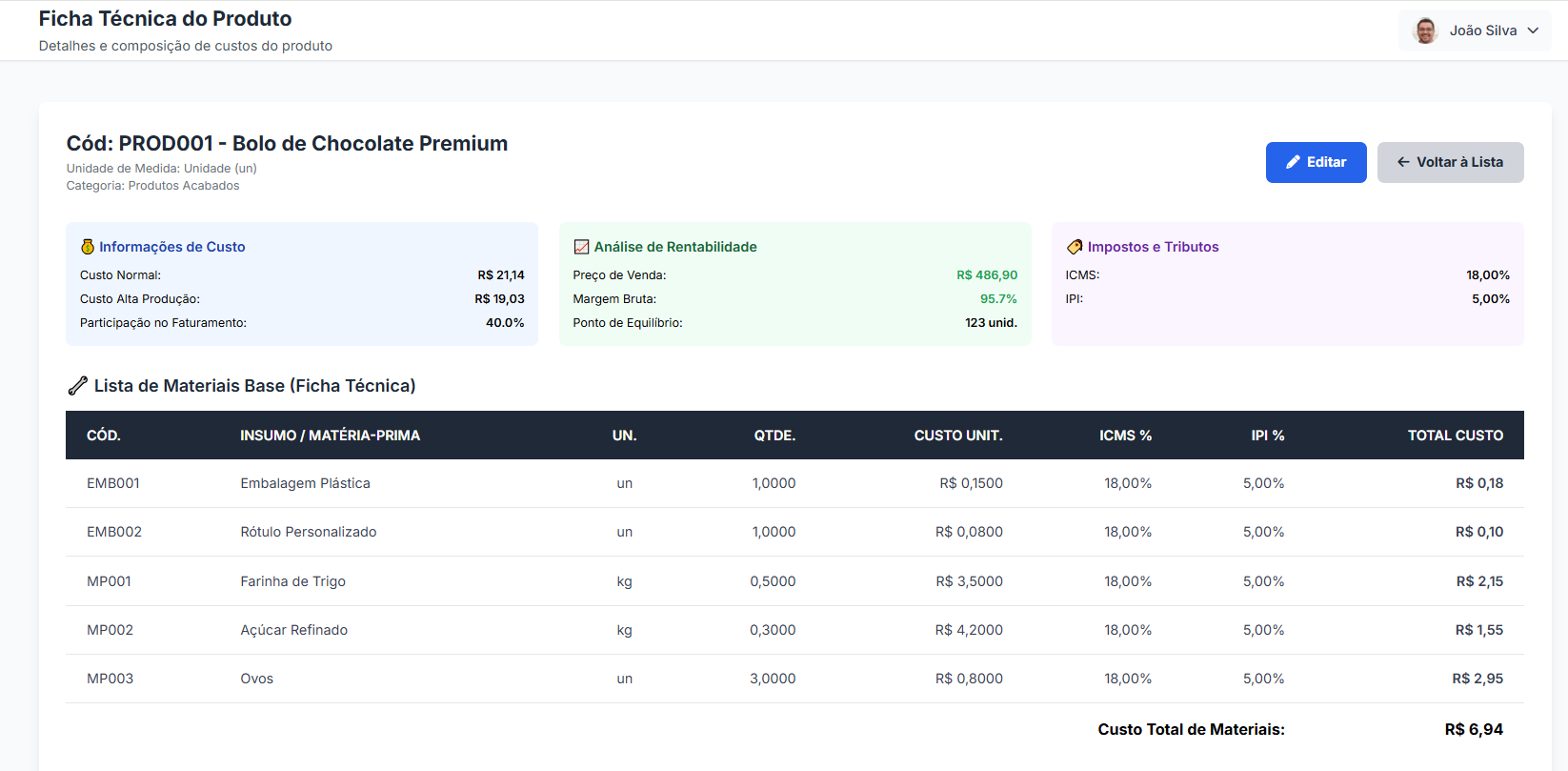Click the EMB002 code cell
1568x771 pixels.
114,532
